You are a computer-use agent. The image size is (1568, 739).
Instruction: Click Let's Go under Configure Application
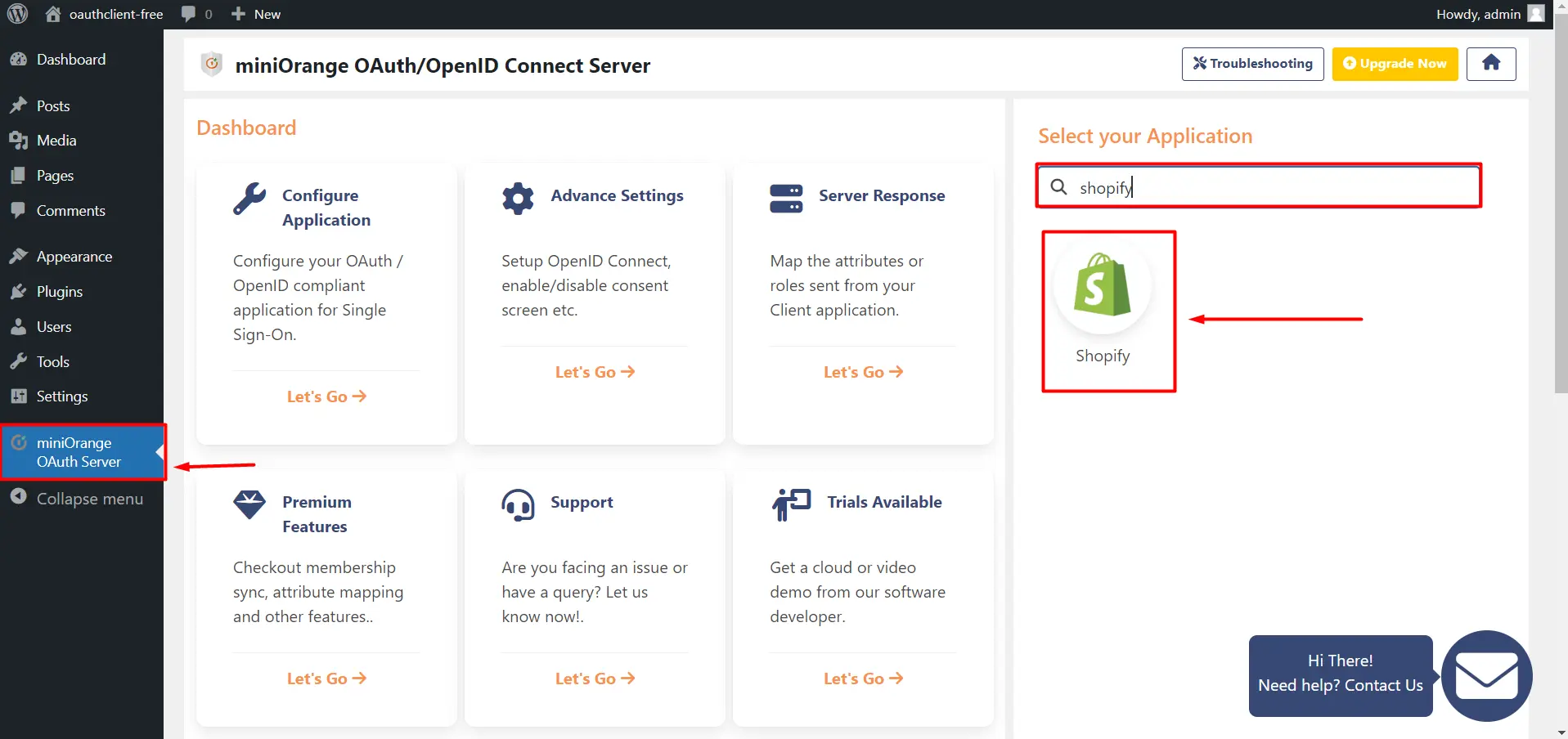click(x=326, y=396)
